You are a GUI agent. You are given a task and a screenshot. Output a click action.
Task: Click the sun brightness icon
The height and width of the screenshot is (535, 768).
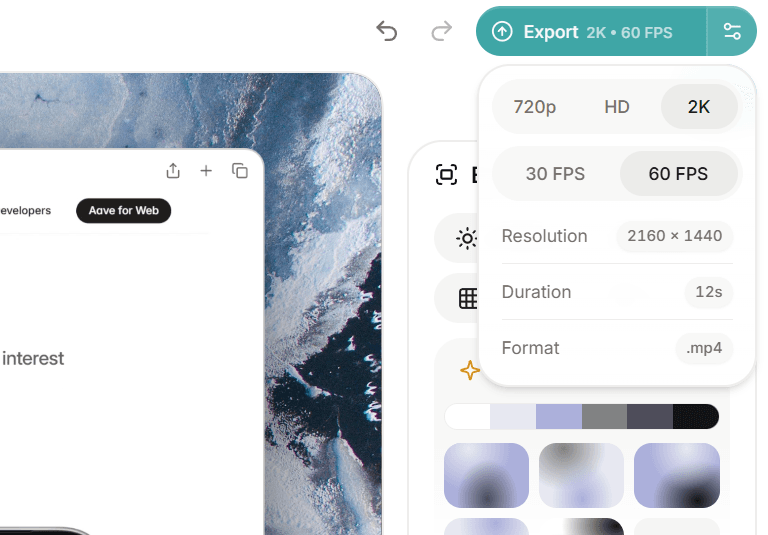[466, 238]
